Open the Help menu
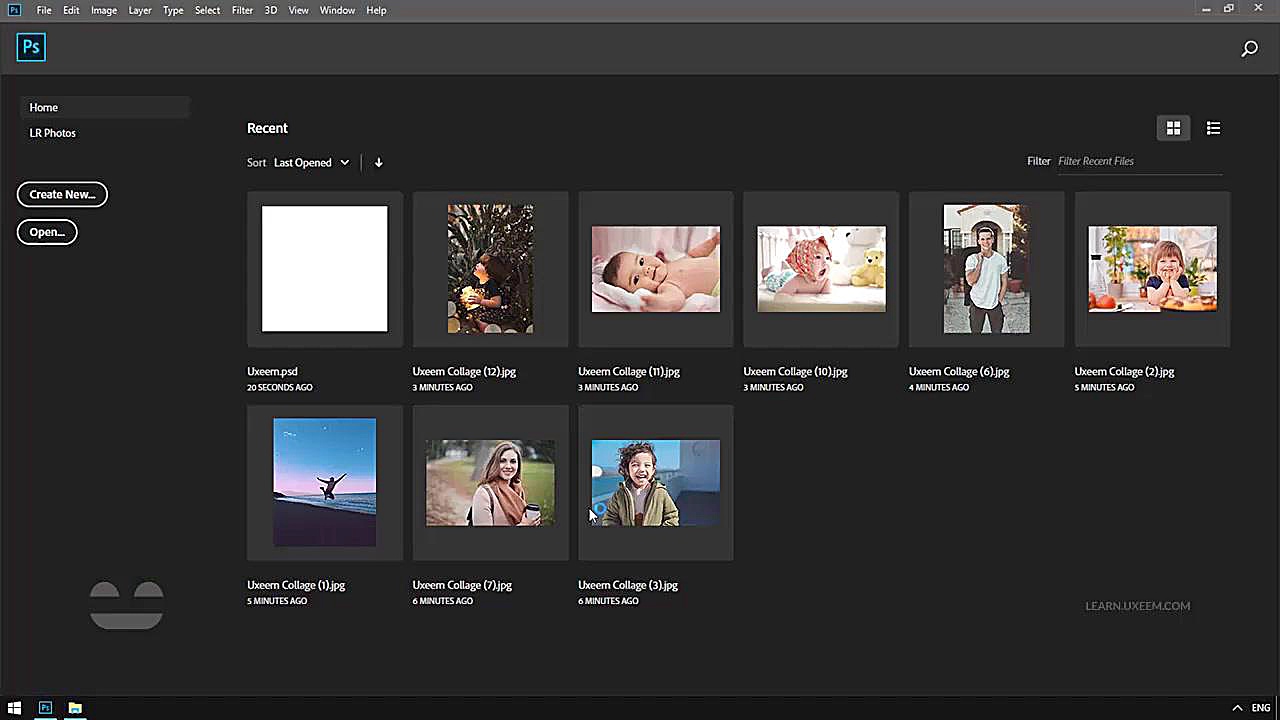 (376, 10)
